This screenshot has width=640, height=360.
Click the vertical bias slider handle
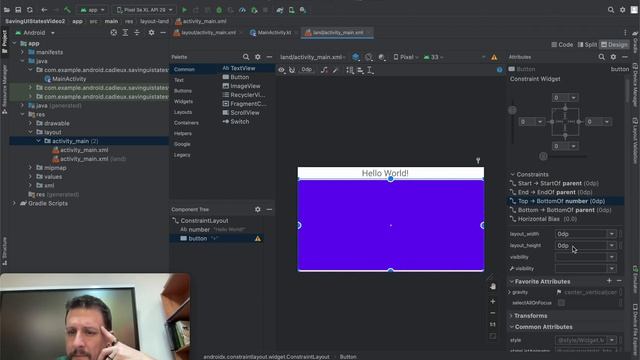[512, 110]
